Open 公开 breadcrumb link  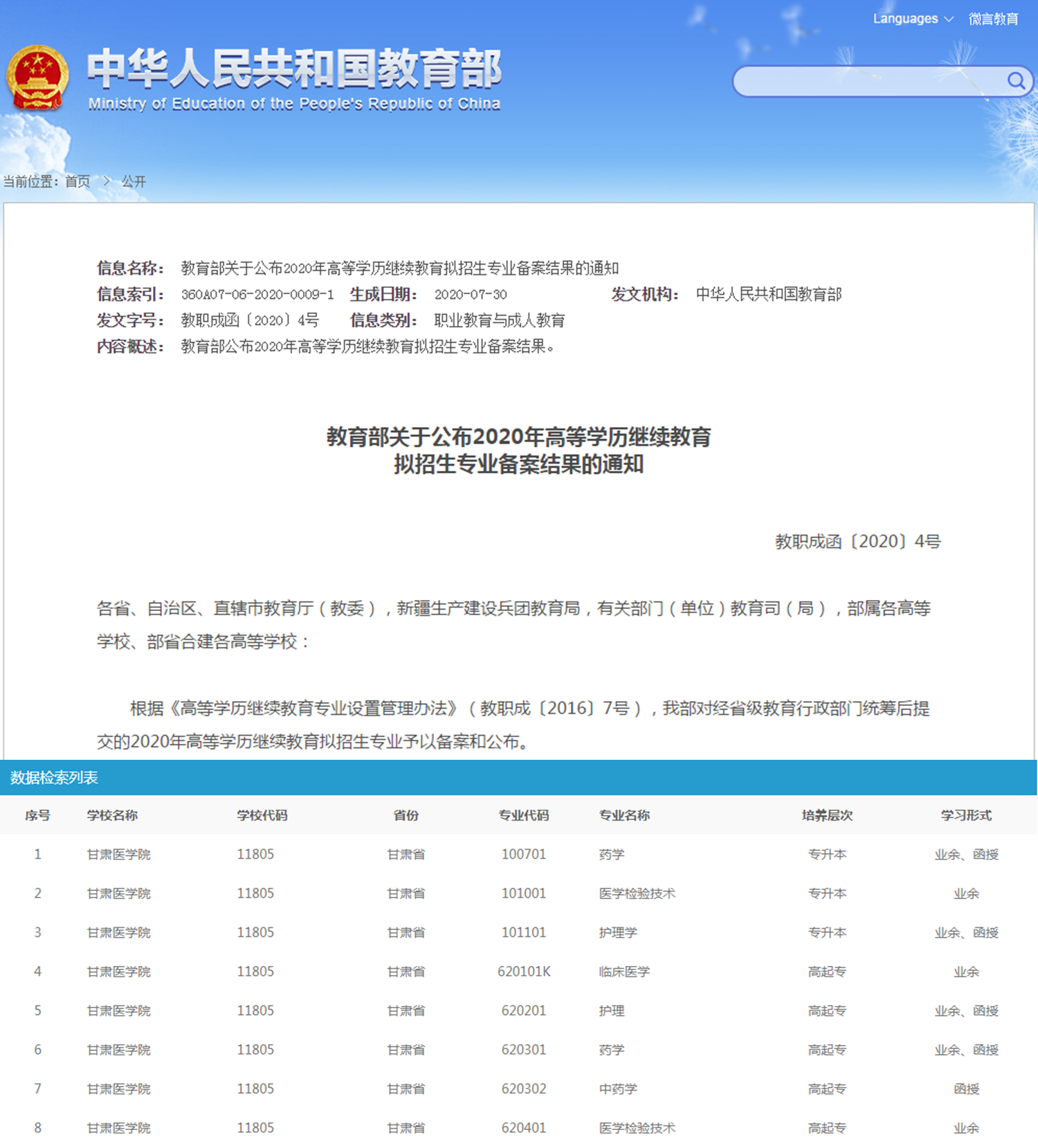[x=134, y=181]
